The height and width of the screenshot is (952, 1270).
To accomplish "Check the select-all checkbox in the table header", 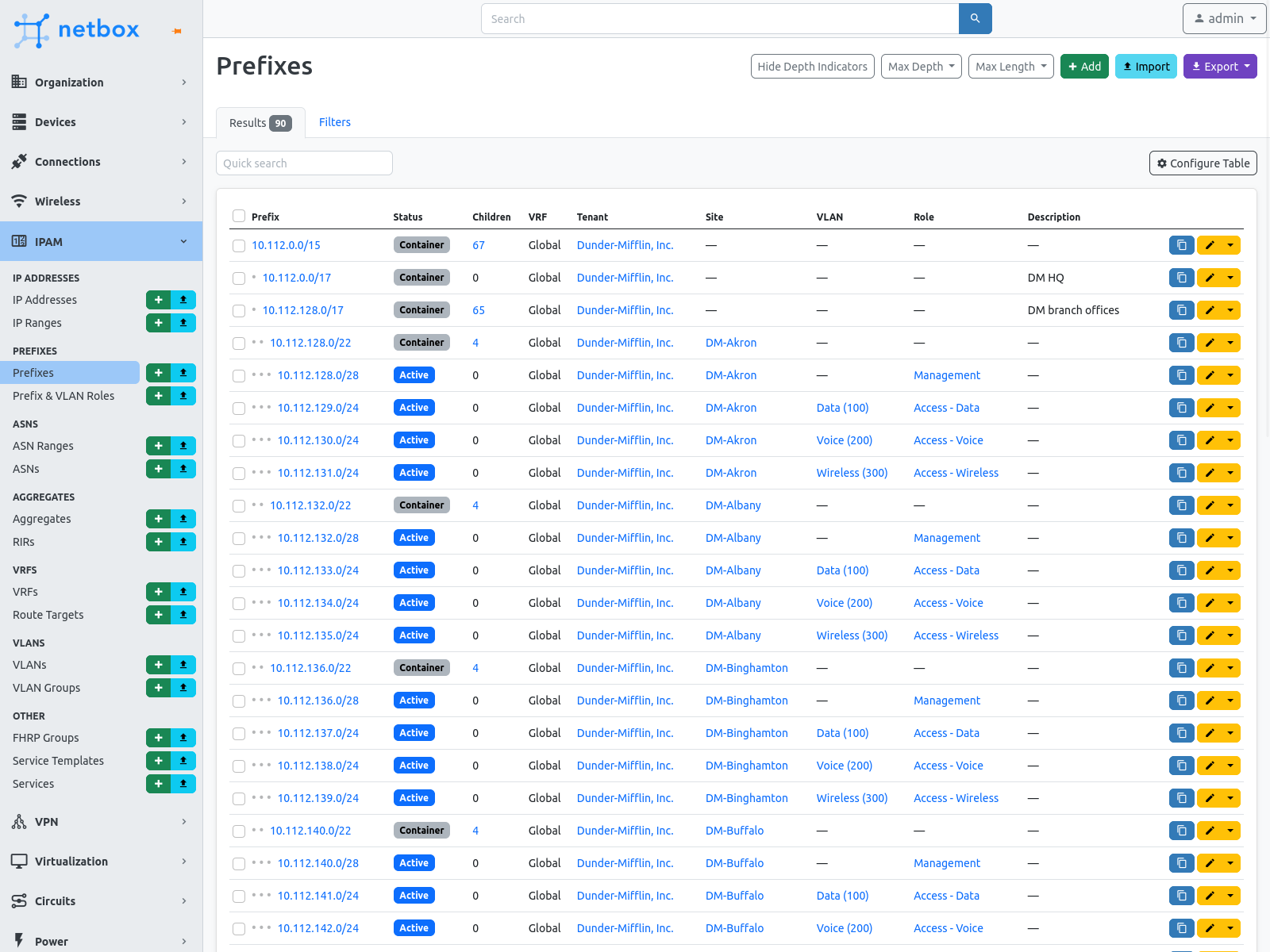I will click(x=238, y=216).
